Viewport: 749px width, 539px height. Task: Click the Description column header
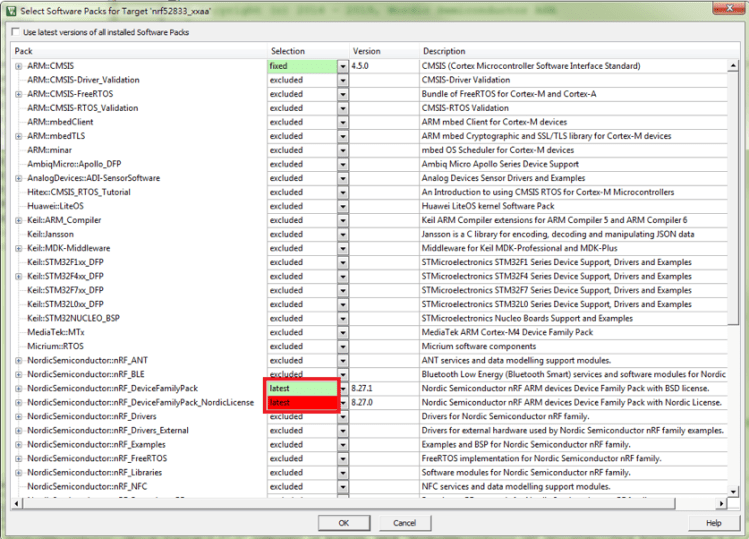[x=579, y=51]
